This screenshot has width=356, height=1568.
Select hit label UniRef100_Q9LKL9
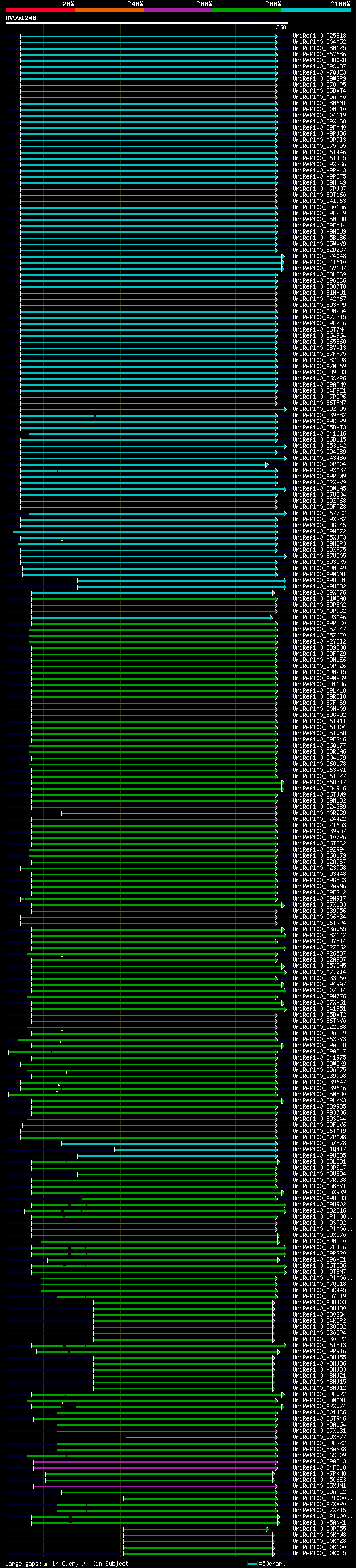pyautogui.click(x=319, y=213)
